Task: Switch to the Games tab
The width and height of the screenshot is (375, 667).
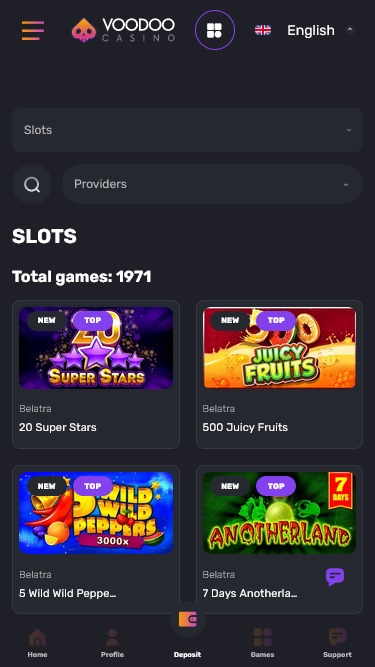Action: coord(262,643)
